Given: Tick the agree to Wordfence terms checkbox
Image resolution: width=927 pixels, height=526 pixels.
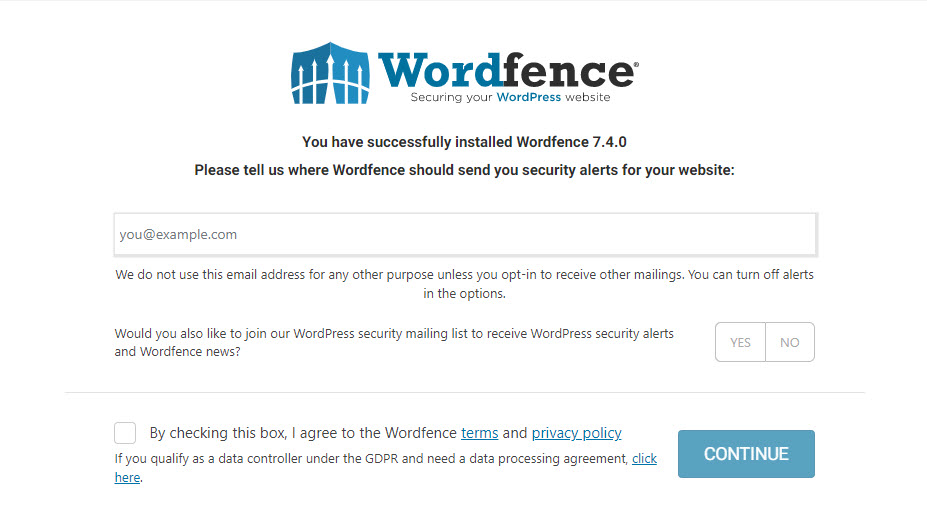Looking at the screenshot, I should (x=125, y=433).
